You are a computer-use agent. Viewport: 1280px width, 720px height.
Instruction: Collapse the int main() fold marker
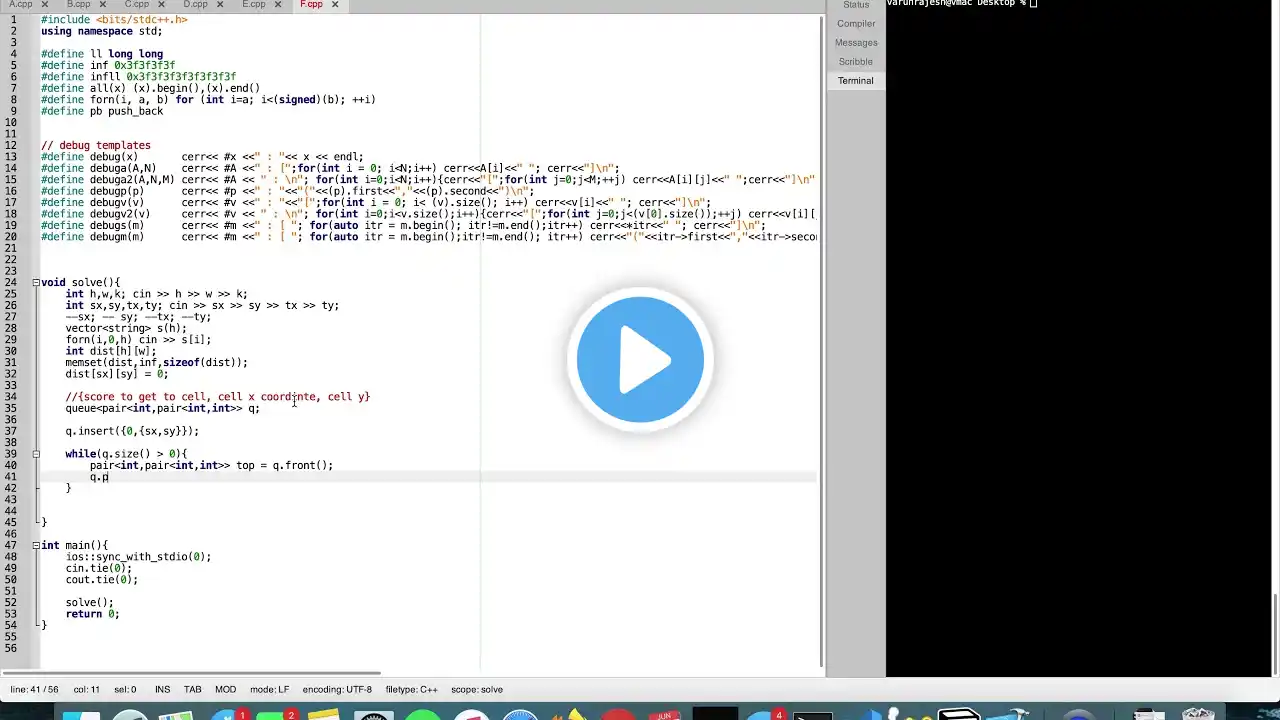click(36, 546)
